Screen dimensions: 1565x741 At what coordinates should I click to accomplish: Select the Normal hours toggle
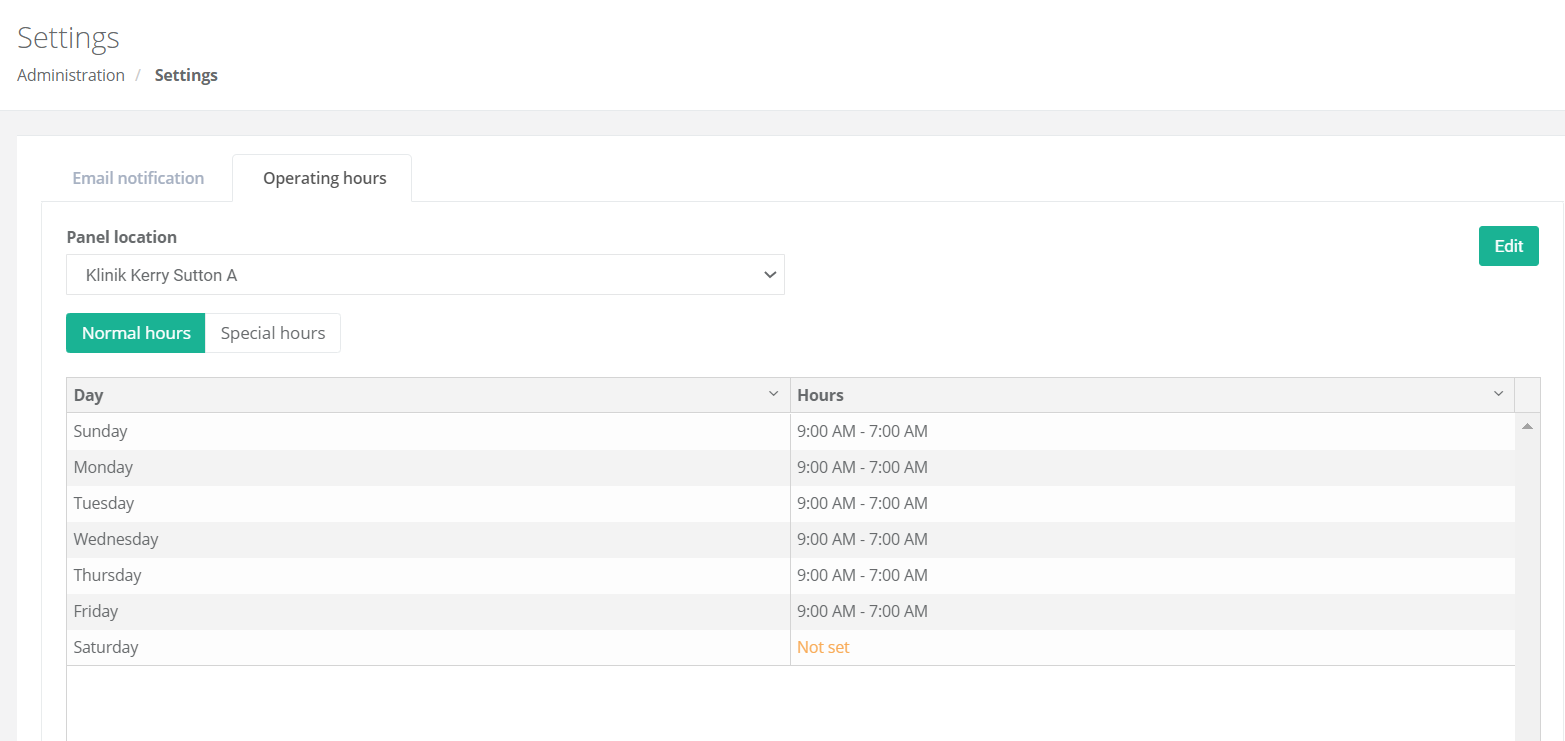(x=136, y=333)
